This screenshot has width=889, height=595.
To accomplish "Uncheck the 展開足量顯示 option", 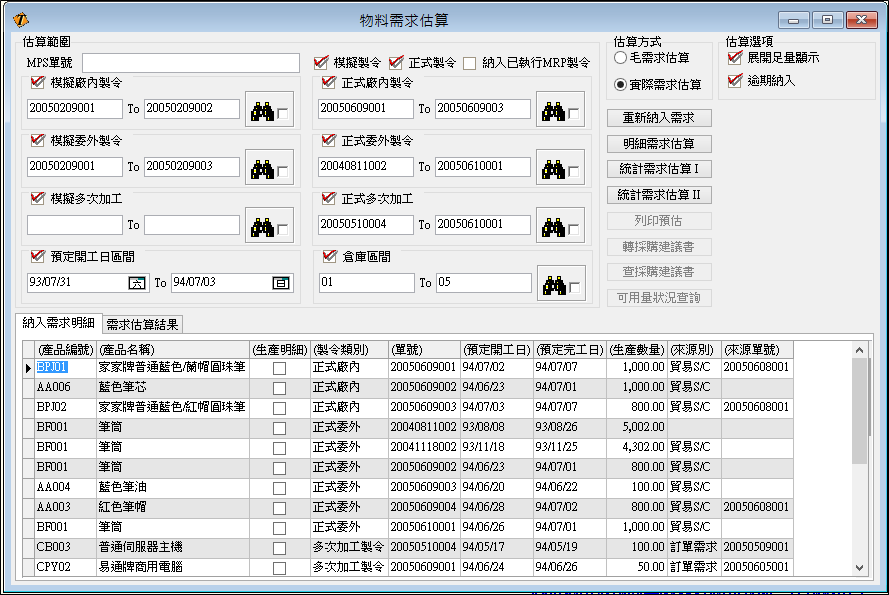I will pos(735,58).
